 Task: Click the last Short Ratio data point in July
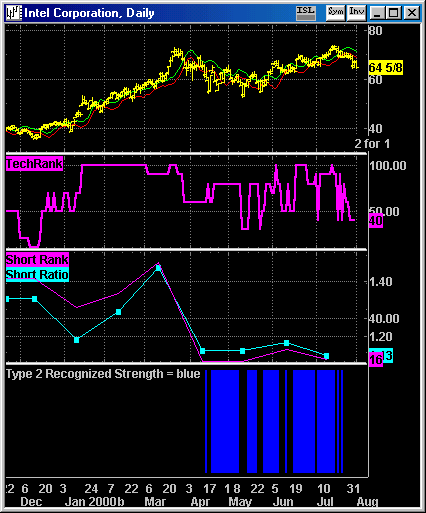click(326, 356)
